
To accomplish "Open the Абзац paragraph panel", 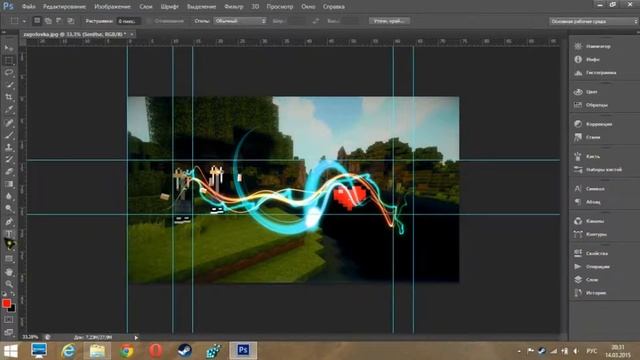I will pos(587,202).
